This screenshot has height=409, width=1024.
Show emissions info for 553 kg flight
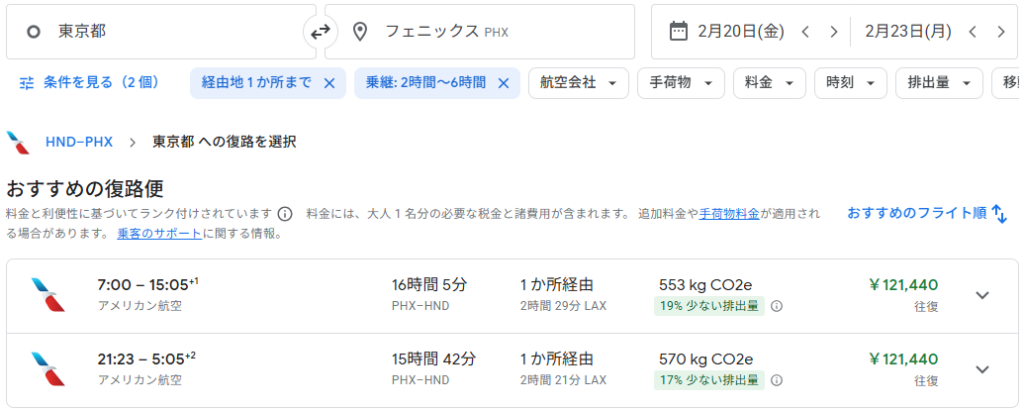(x=776, y=307)
